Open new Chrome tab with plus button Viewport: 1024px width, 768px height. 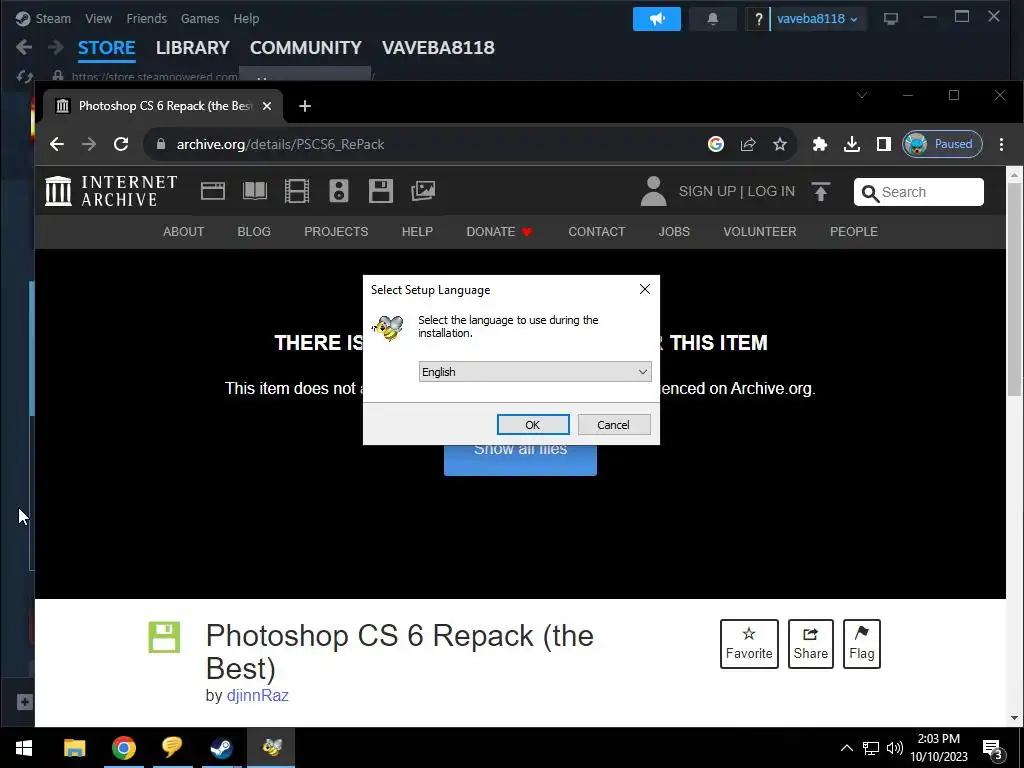click(x=305, y=106)
